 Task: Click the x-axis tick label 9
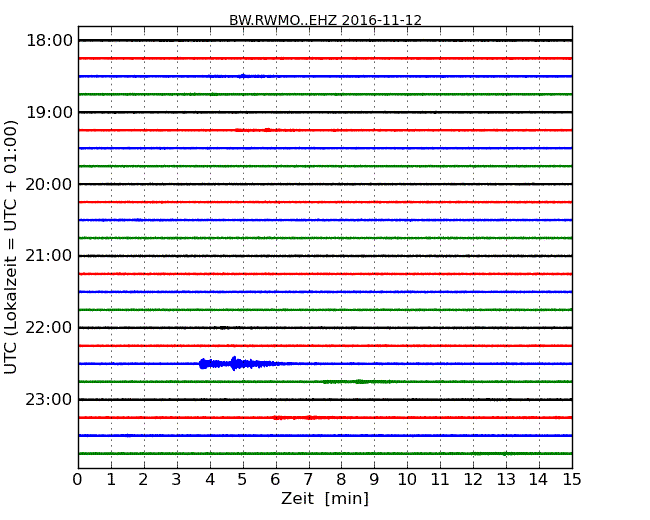374,480
